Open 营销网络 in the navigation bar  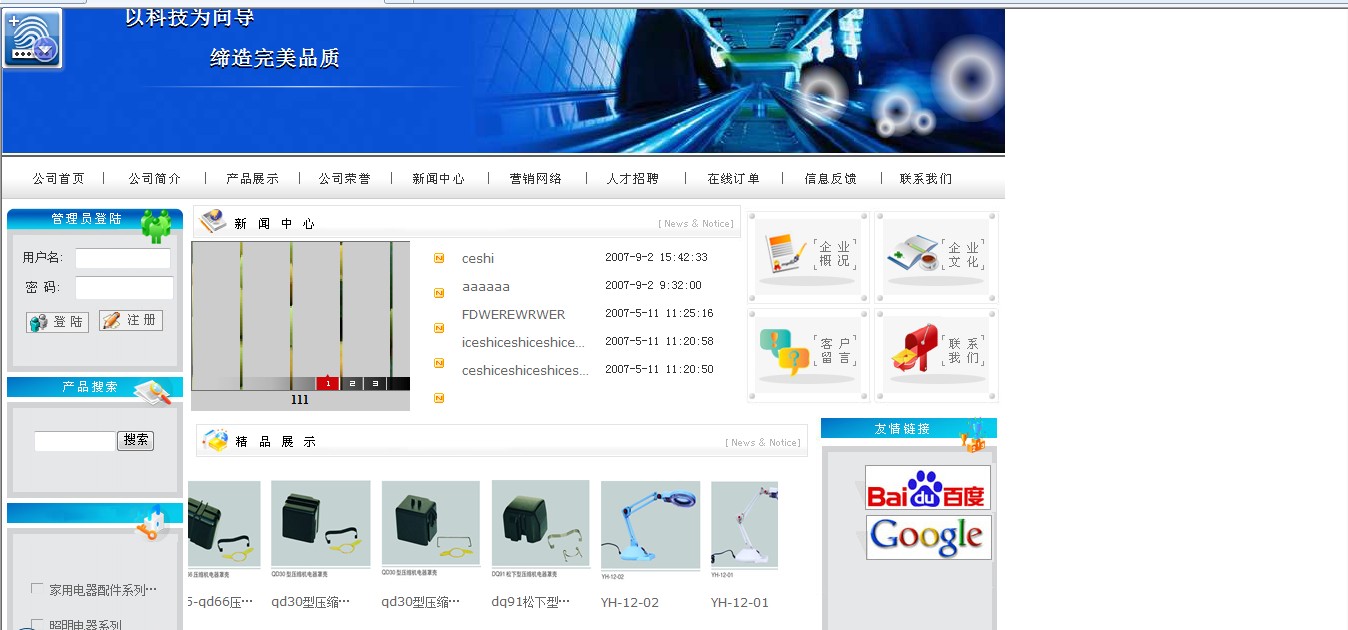coord(536,179)
